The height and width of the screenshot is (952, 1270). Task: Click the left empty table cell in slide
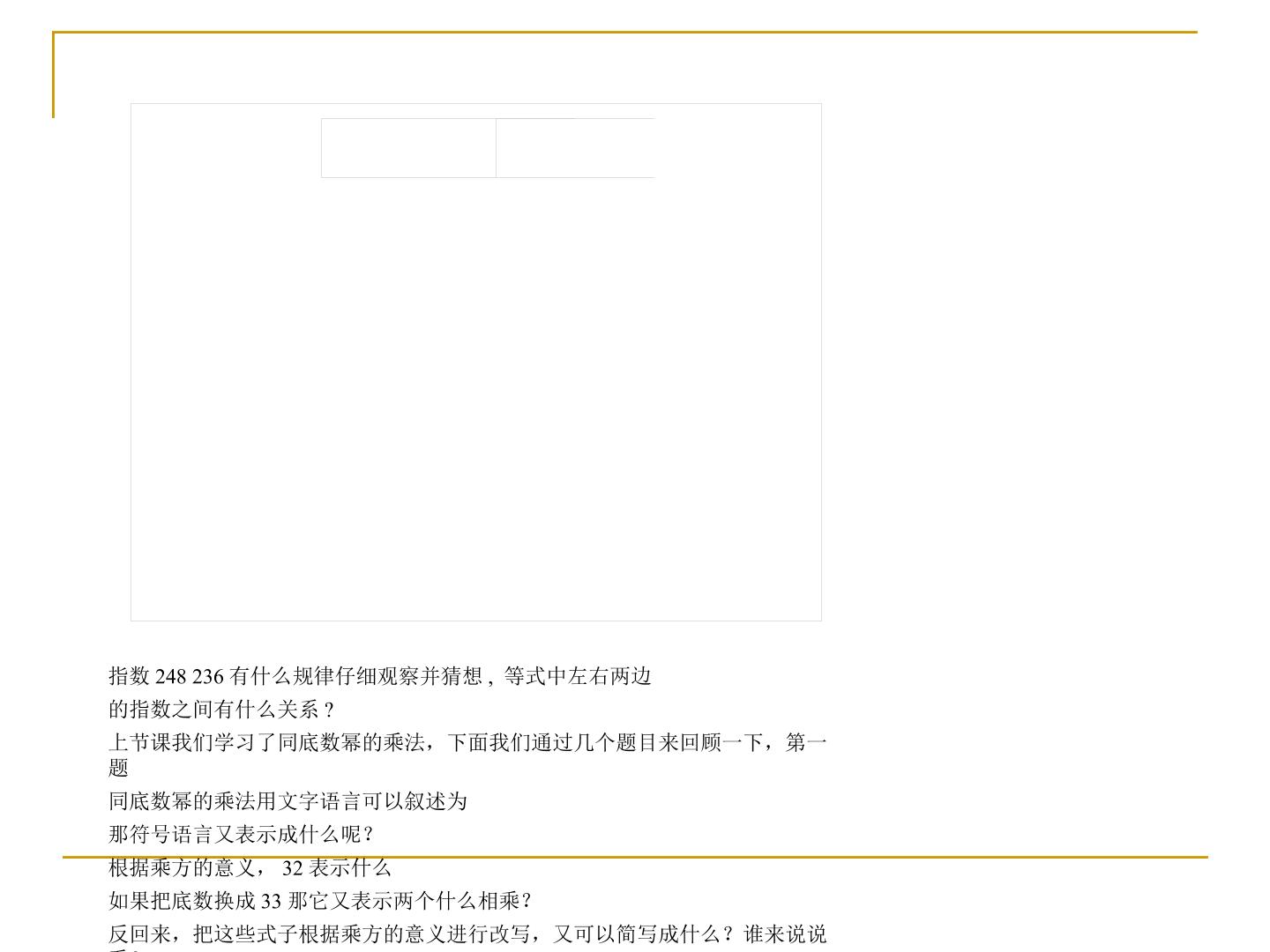coord(408,148)
